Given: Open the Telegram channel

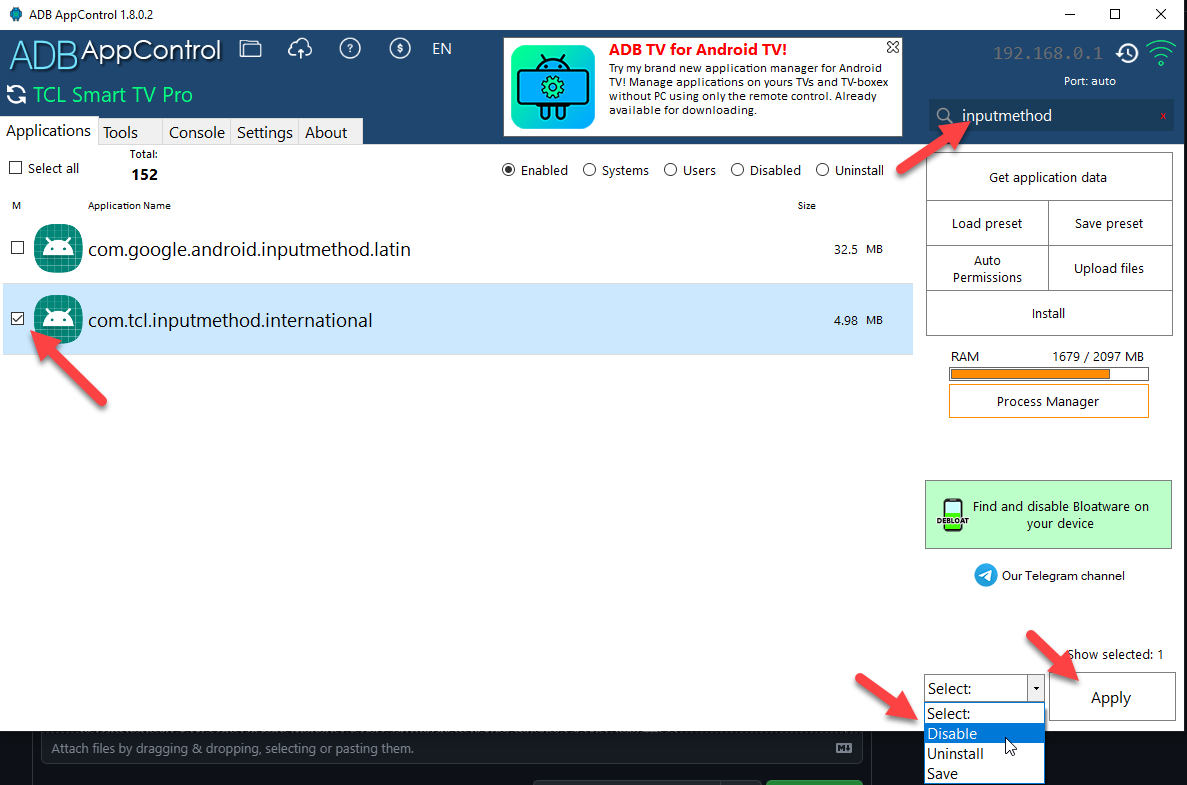Looking at the screenshot, I should click(x=1048, y=575).
